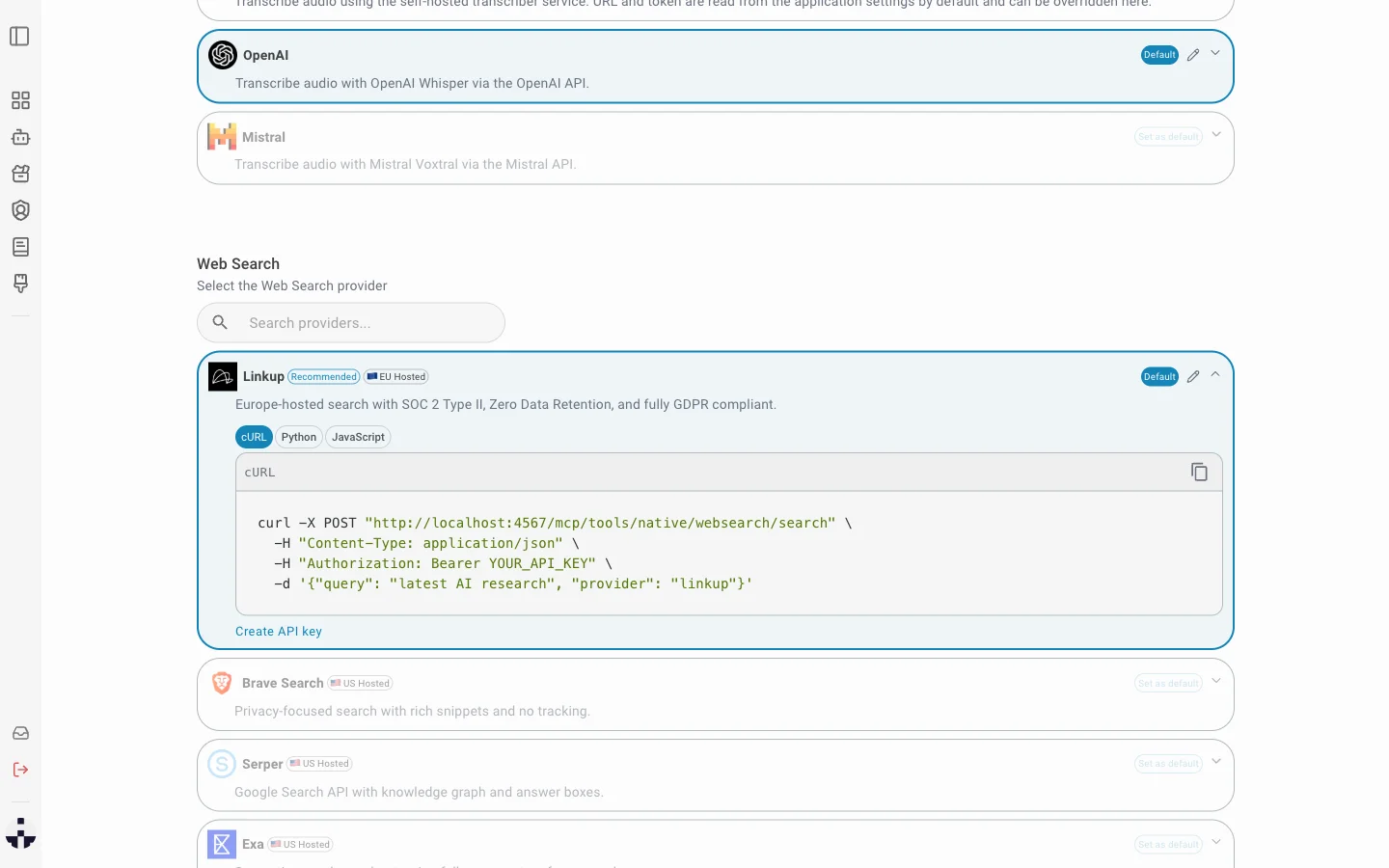
Task: Click the EU Hosted badge on Linkup
Action: [396, 377]
